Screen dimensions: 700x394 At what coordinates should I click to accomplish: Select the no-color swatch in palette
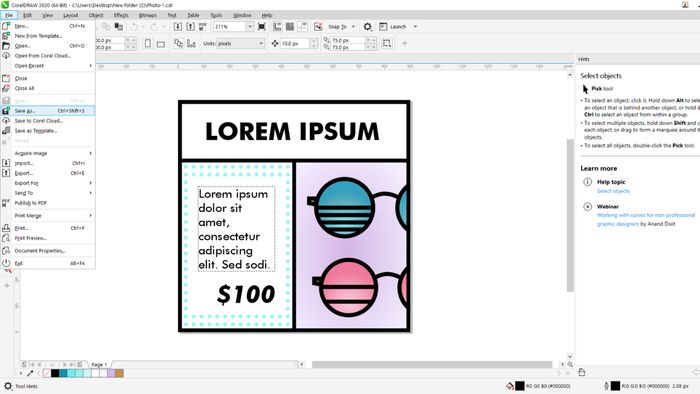coord(46,373)
